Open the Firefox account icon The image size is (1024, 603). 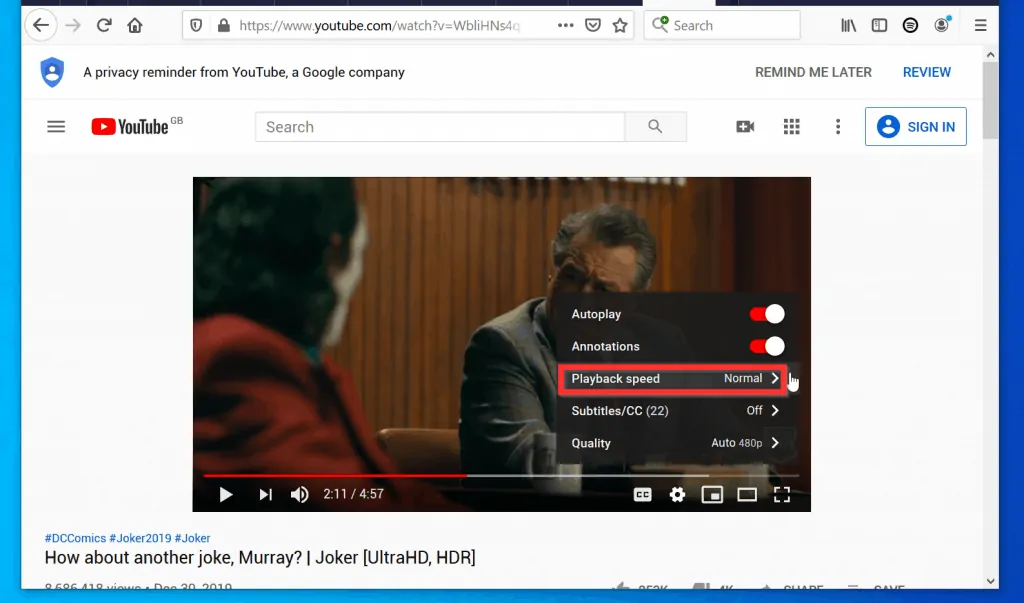pos(942,25)
